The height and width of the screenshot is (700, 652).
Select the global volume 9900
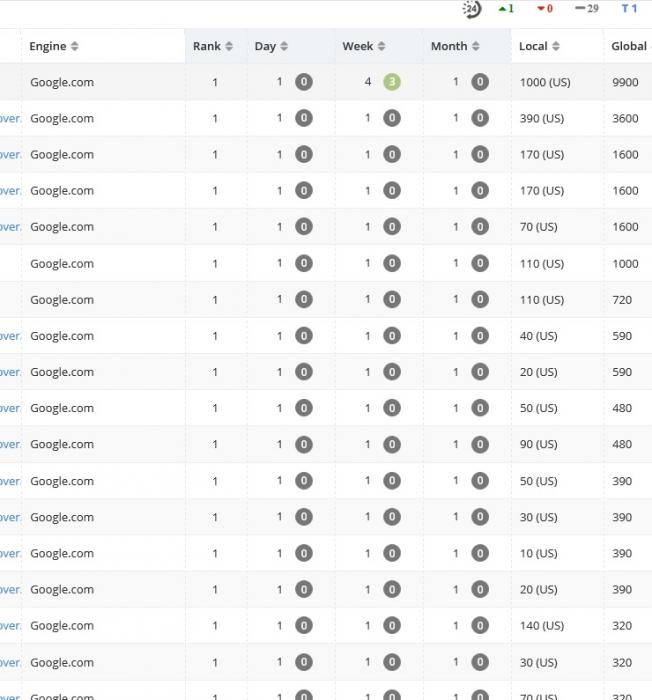pos(625,82)
